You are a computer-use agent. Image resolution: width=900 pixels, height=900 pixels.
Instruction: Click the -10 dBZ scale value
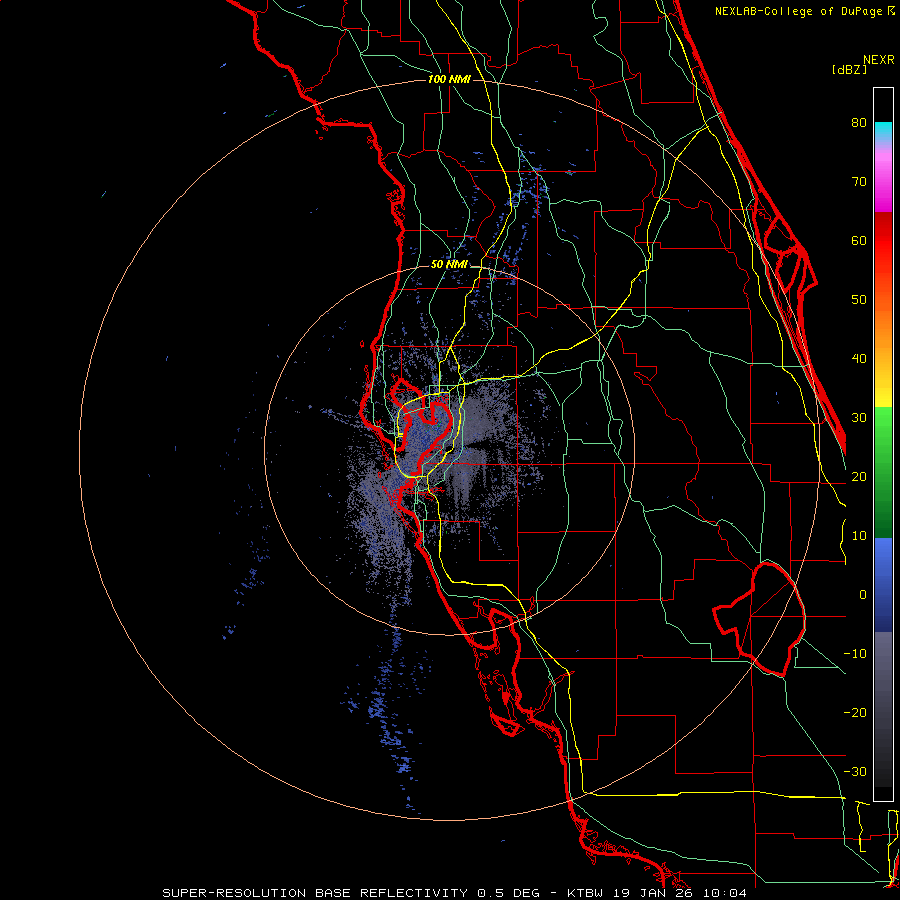[855, 653]
